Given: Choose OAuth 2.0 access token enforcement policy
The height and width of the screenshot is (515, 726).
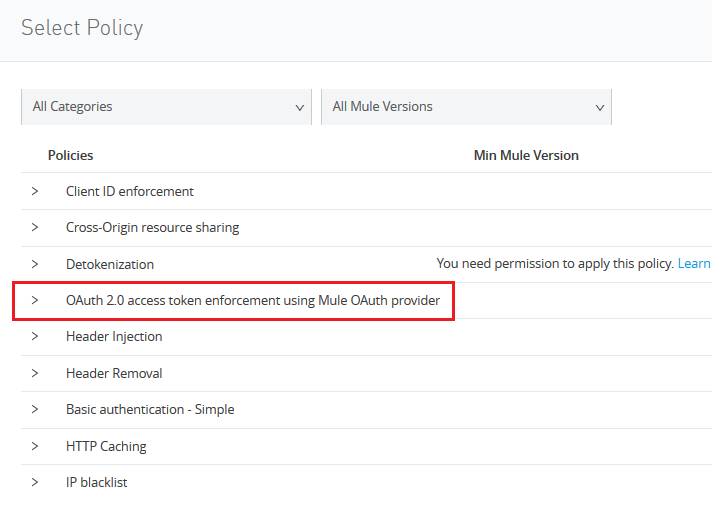Looking at the screenshot, I should coord(252,300).
